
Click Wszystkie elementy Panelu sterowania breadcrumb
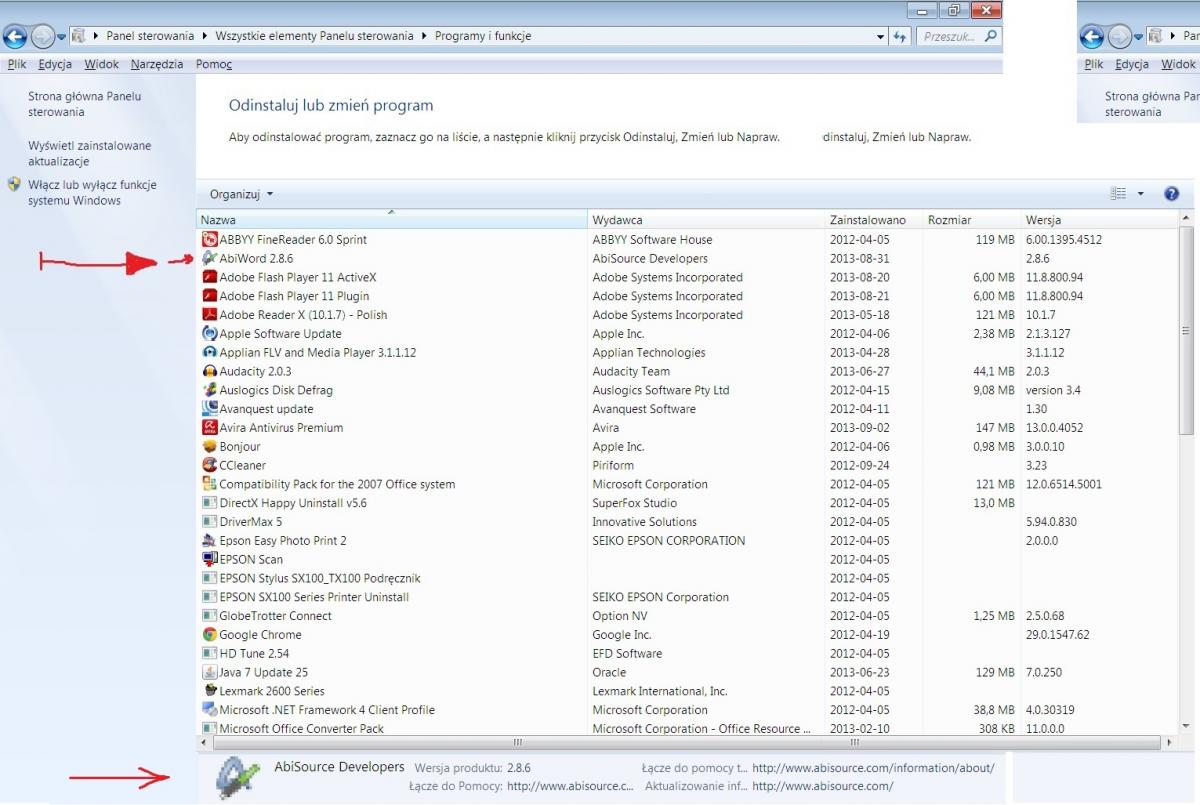pyautogui.click(x=314, y=36)
